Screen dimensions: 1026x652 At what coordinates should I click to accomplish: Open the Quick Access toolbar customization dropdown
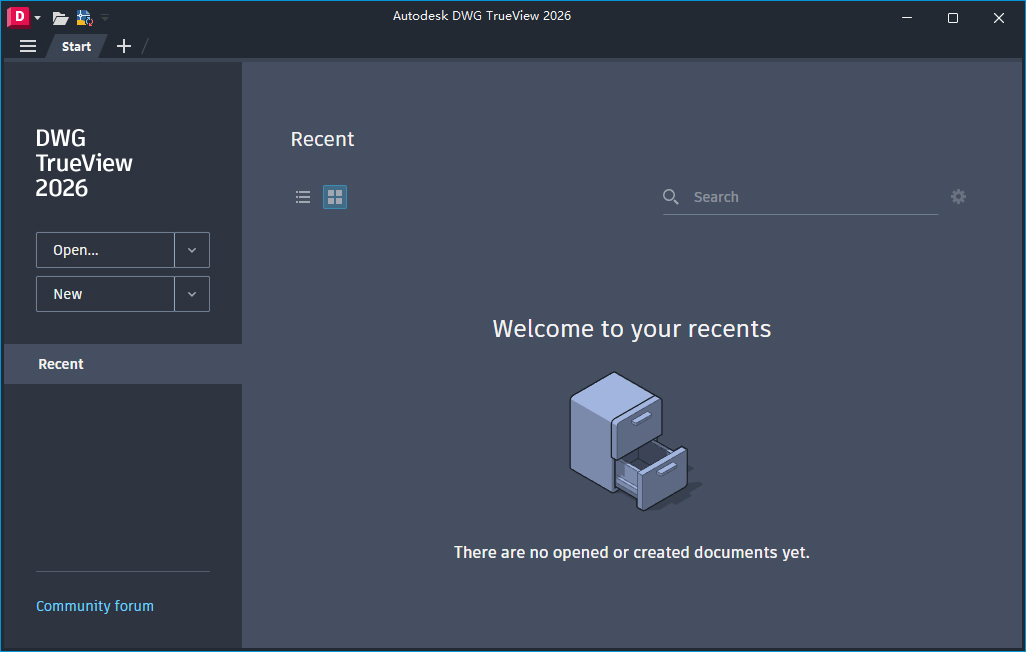point(104,16)
